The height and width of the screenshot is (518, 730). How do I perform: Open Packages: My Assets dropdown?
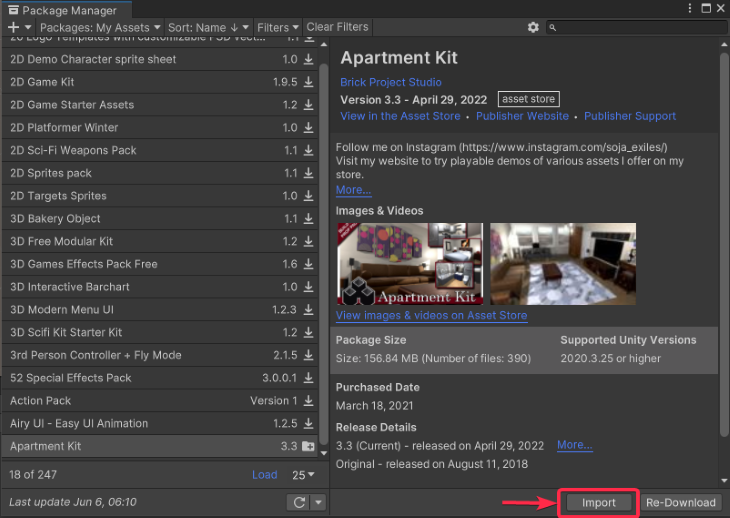(x=100, y=27)
